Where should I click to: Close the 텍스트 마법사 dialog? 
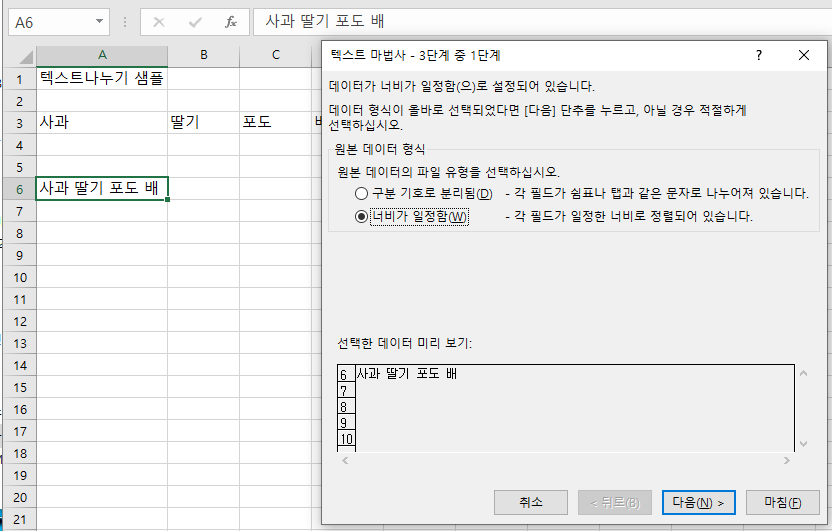pyautogui.click(x=803, y=55)
